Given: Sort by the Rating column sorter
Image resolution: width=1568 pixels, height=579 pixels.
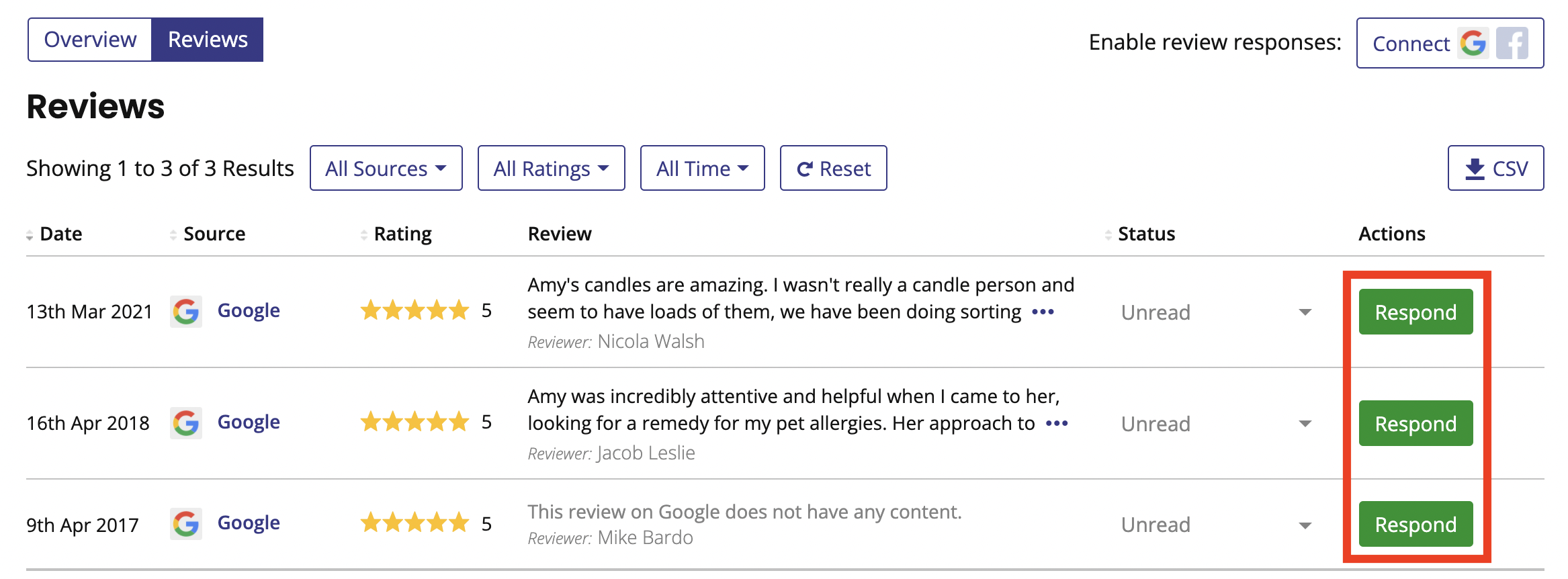Looking at the screenshot, I should click(x=363, y=234).
